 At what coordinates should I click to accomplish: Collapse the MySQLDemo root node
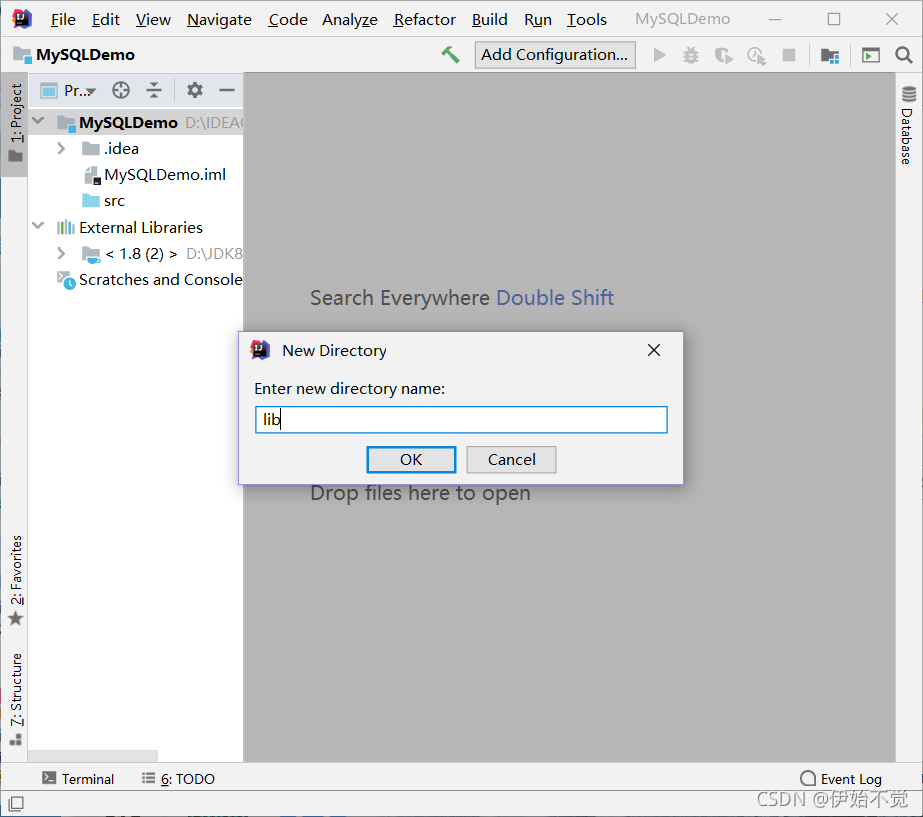point(38,121)
